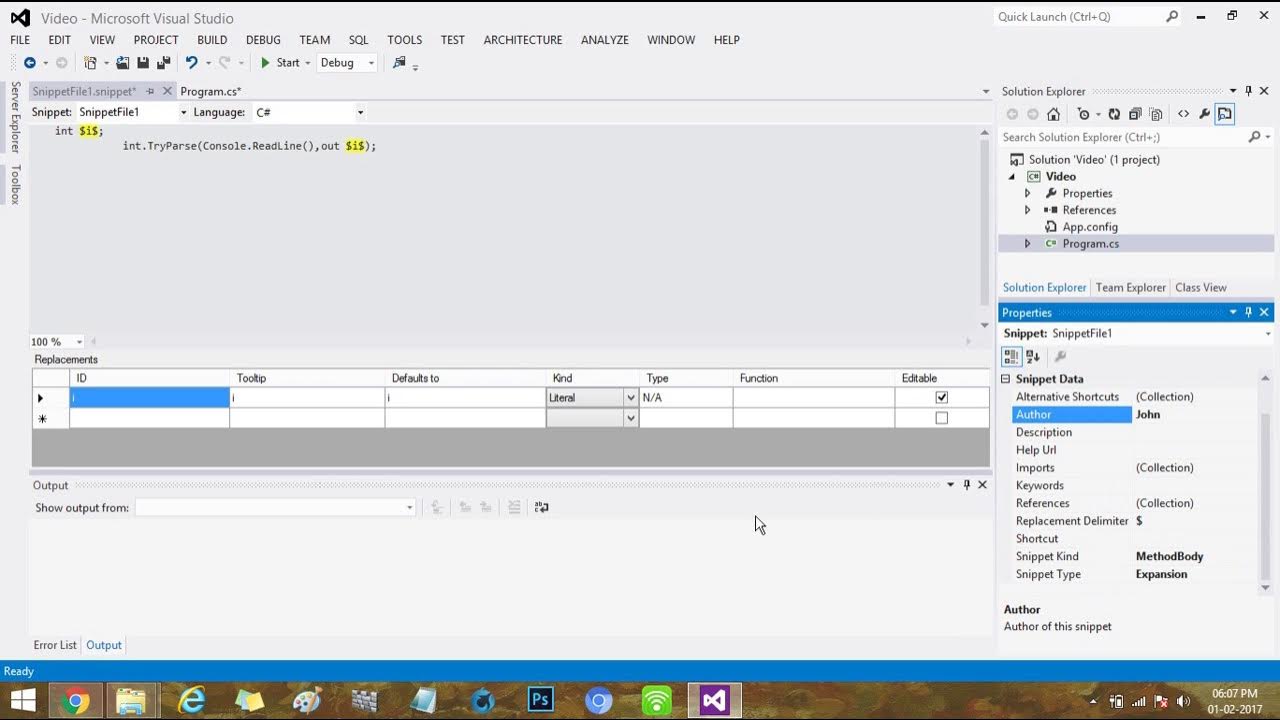This screenshot has height=720, width=1280.
Task: Click the Pending Changes Filter clock icon
Action: [1083, 114]
